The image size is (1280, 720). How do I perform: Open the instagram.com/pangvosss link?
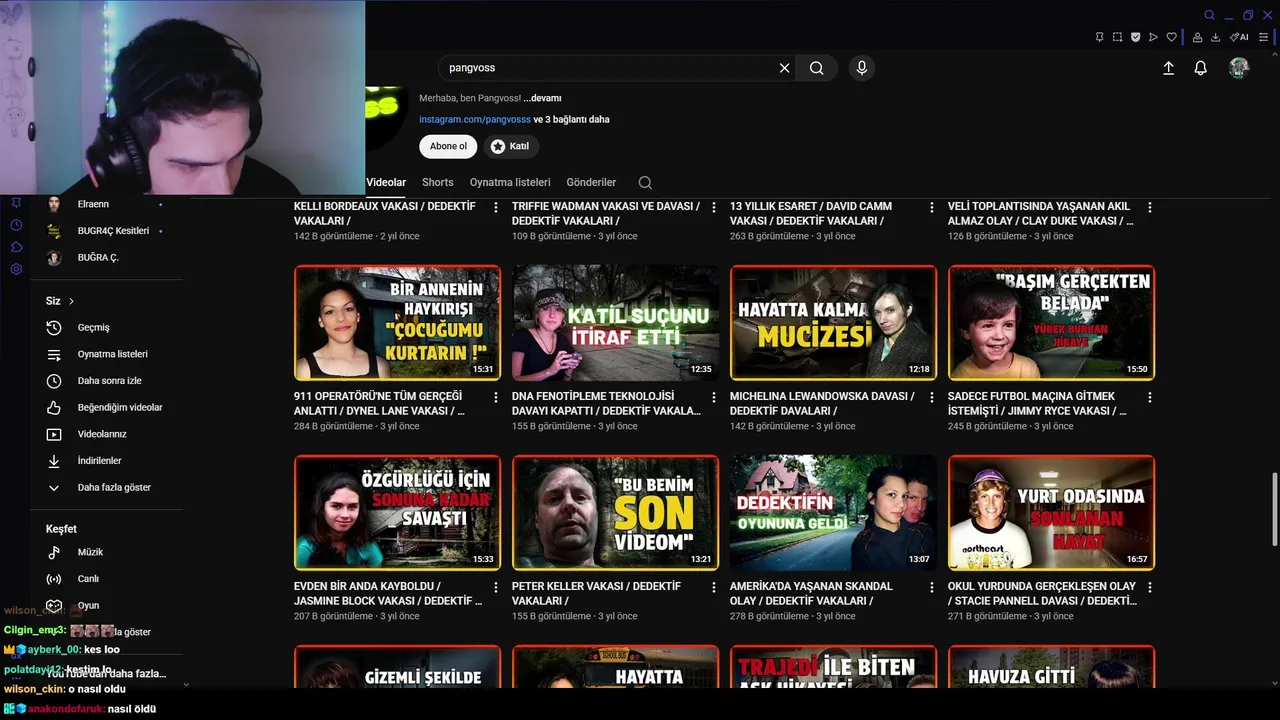(x=475, y=119)
